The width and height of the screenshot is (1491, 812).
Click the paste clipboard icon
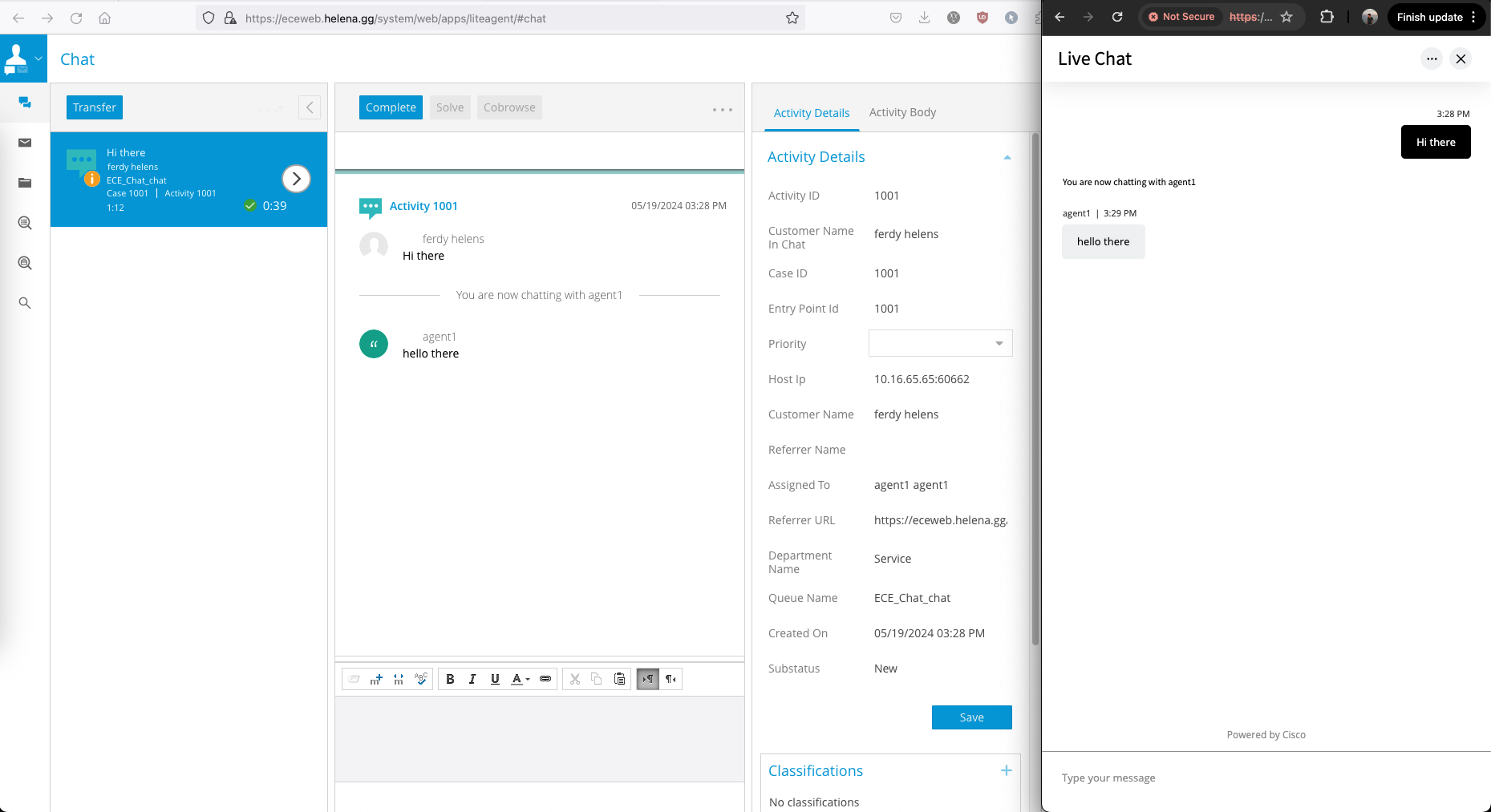click(x=619, y=679)
